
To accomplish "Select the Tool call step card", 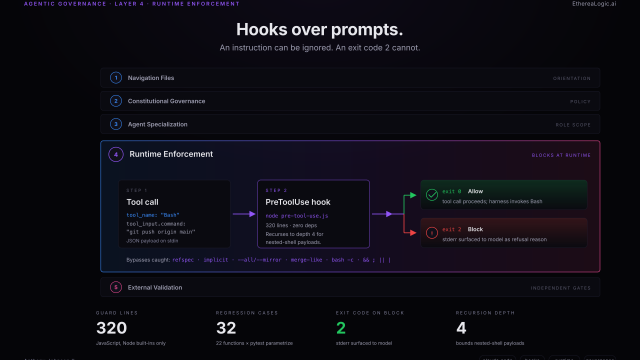I will [174, 214].
